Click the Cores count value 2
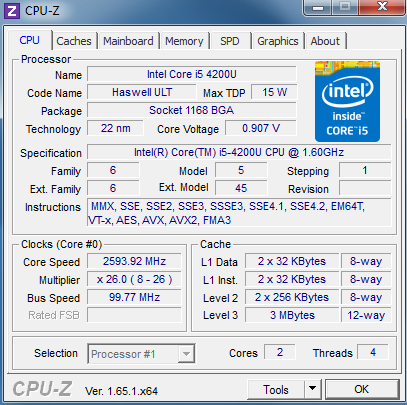Image resolution: width=407 pixels, height=405 pixels. pos(280,352)
